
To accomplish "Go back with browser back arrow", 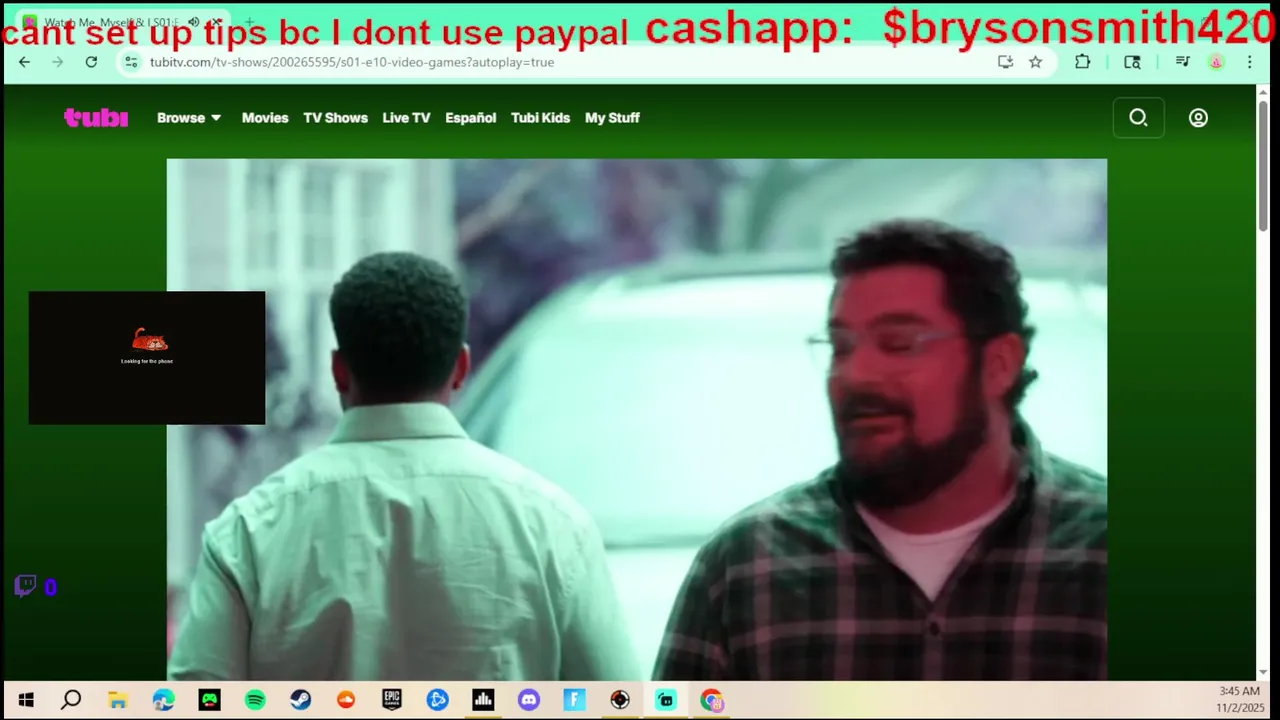I will click(x=24, y=62).
